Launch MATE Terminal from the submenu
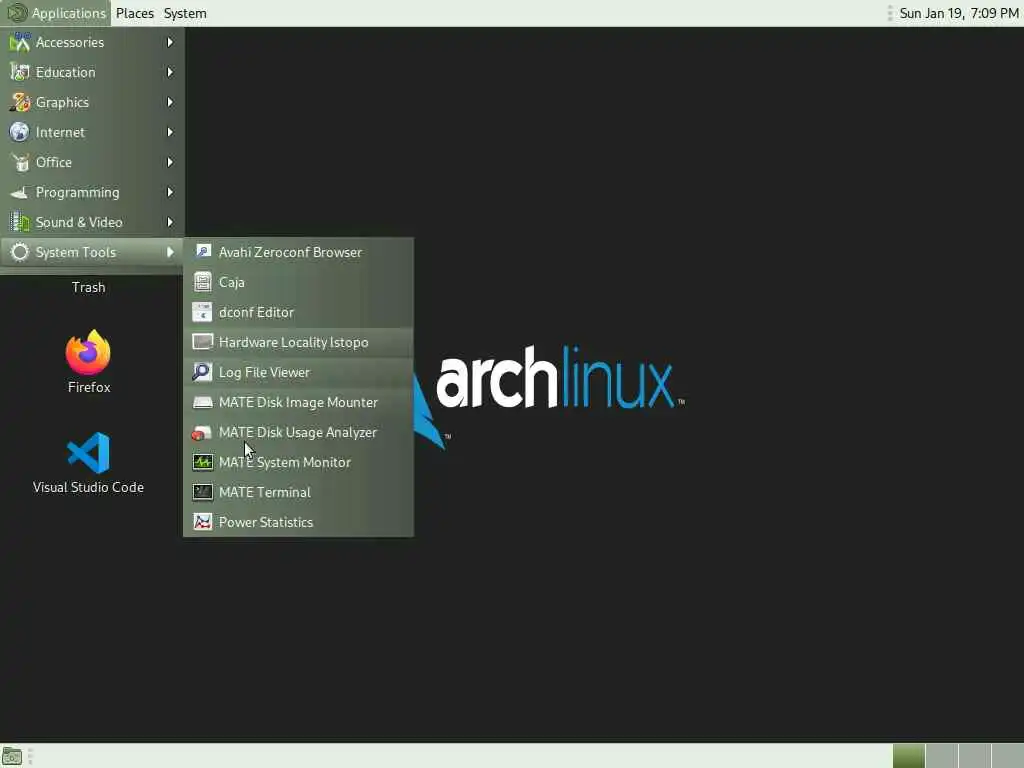The width and height of the screenshot is (1024, 768). (x=298, y=492)
